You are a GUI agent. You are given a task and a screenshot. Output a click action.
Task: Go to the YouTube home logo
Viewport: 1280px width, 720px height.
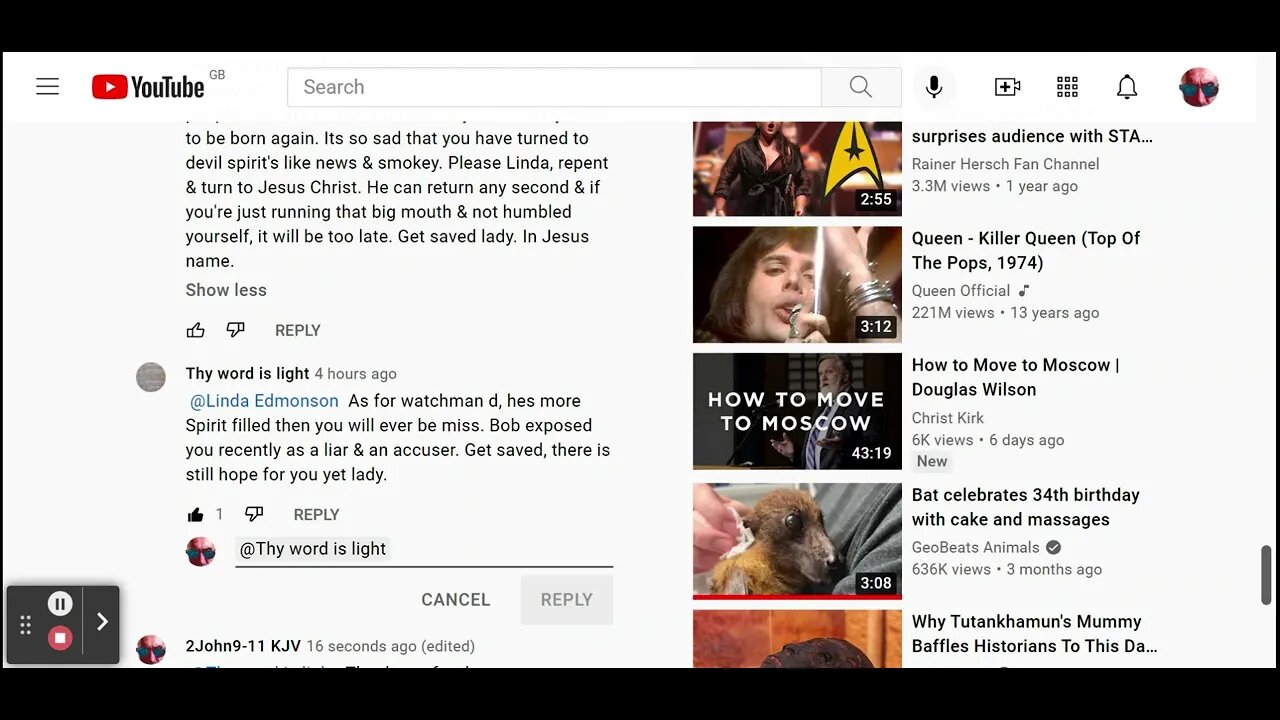[148, 87]
